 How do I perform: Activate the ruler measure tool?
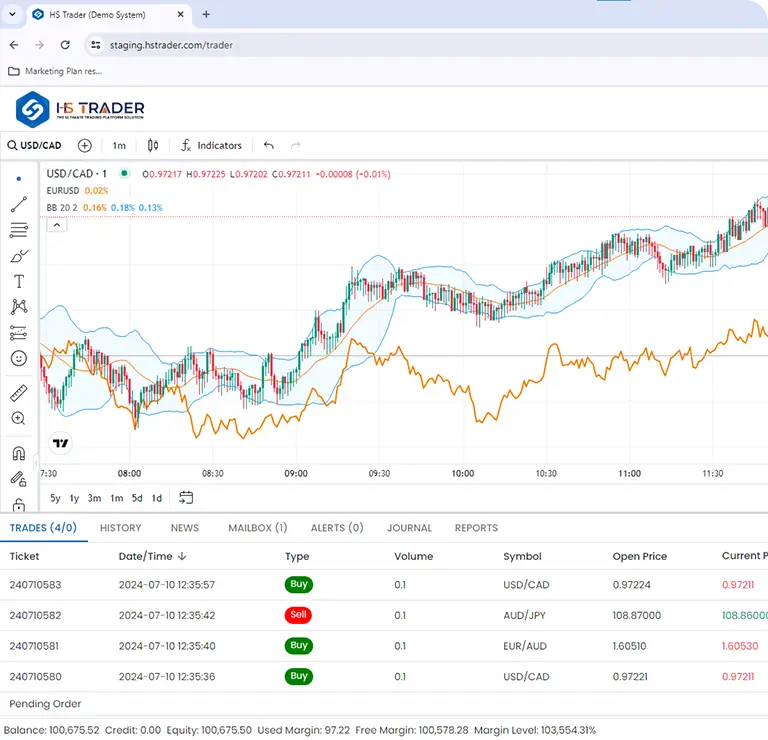(18, 393)
